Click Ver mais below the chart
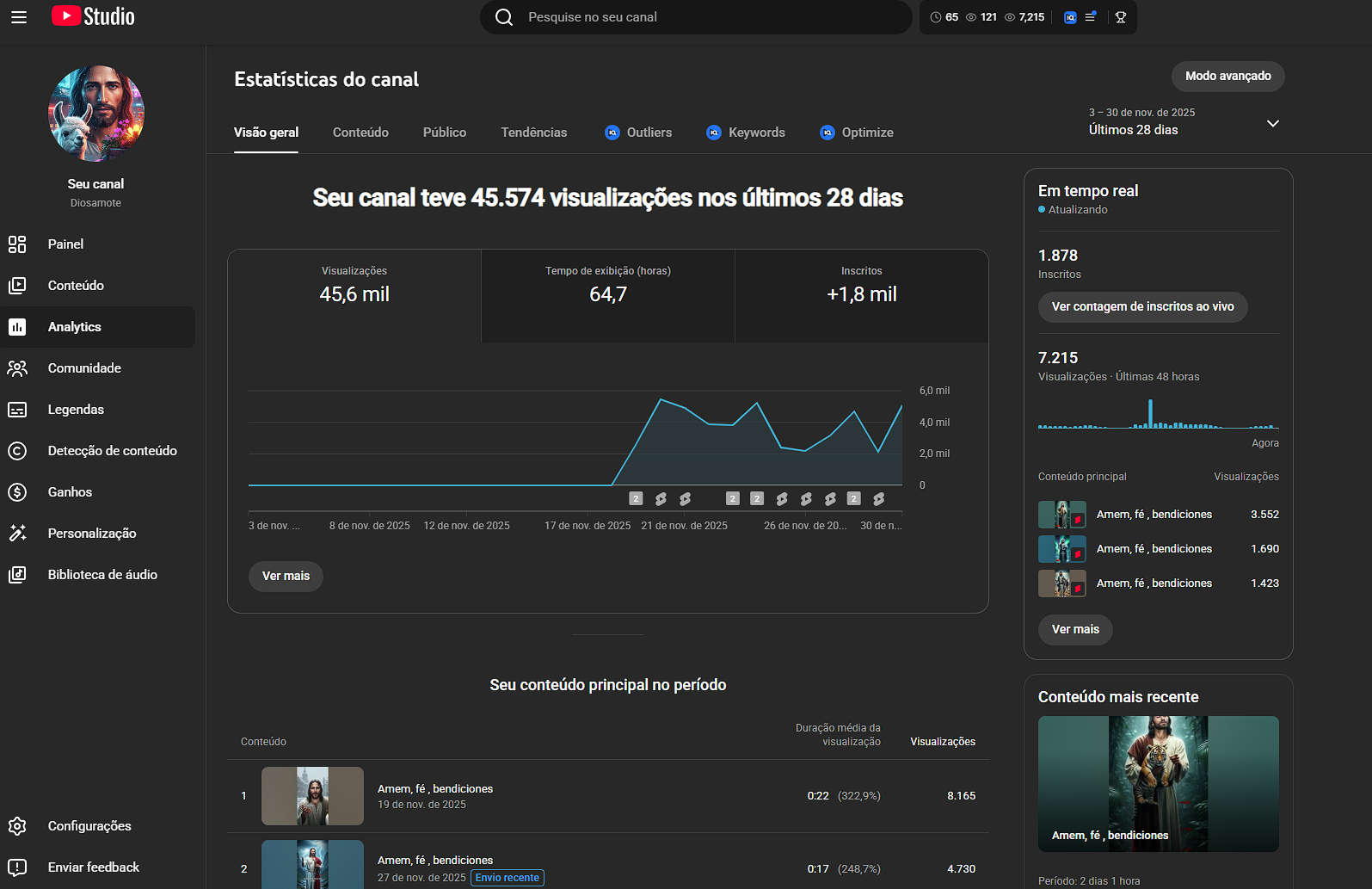 [286, 577]
